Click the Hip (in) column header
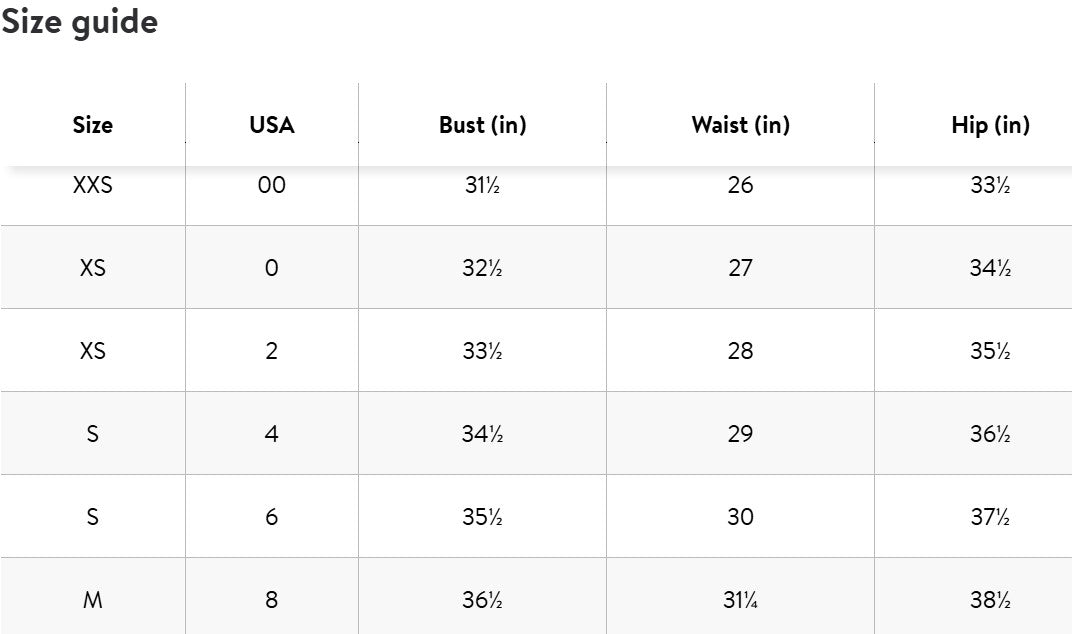This screenshot has width=1072, height=634. pyautogui.click(x=990, y=125)
